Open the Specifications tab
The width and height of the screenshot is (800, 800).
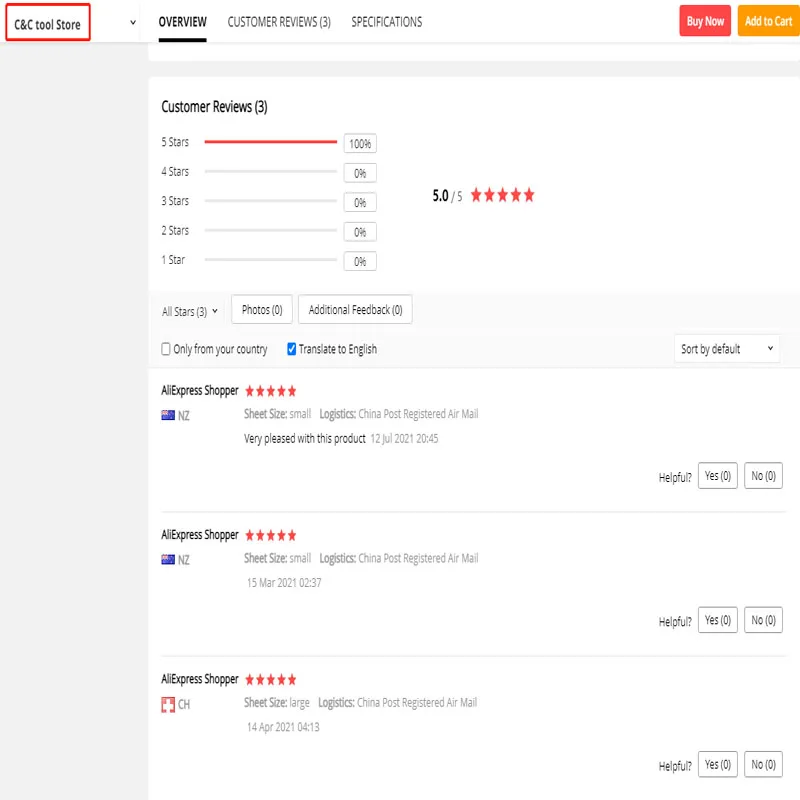coord(386,22)
